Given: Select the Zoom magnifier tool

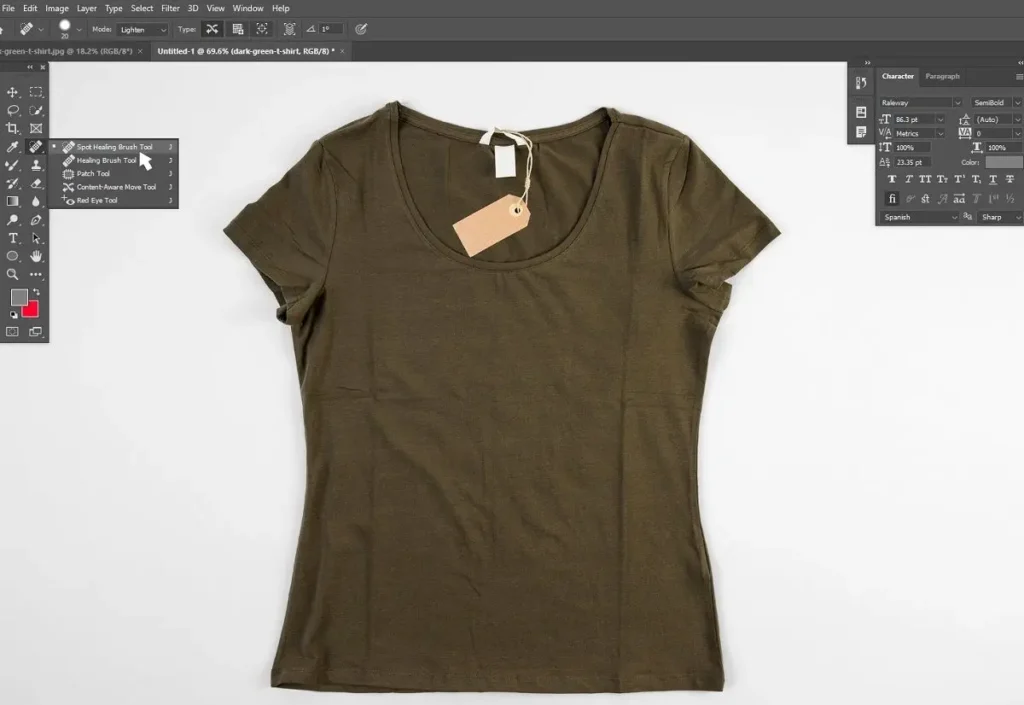Looking at the screenshot, I should point(13,274).
